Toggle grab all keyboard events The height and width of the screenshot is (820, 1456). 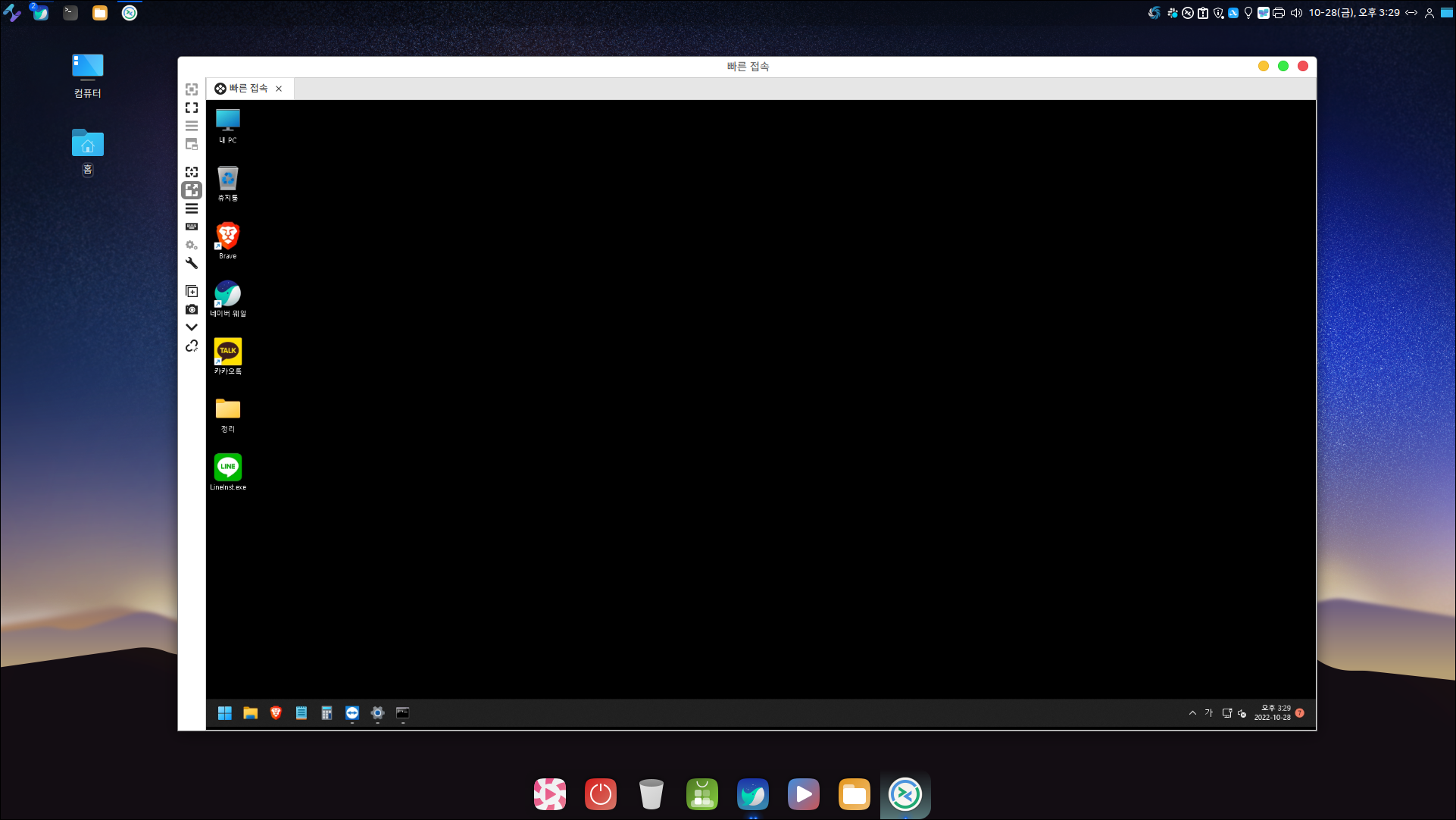click(192, 227)
